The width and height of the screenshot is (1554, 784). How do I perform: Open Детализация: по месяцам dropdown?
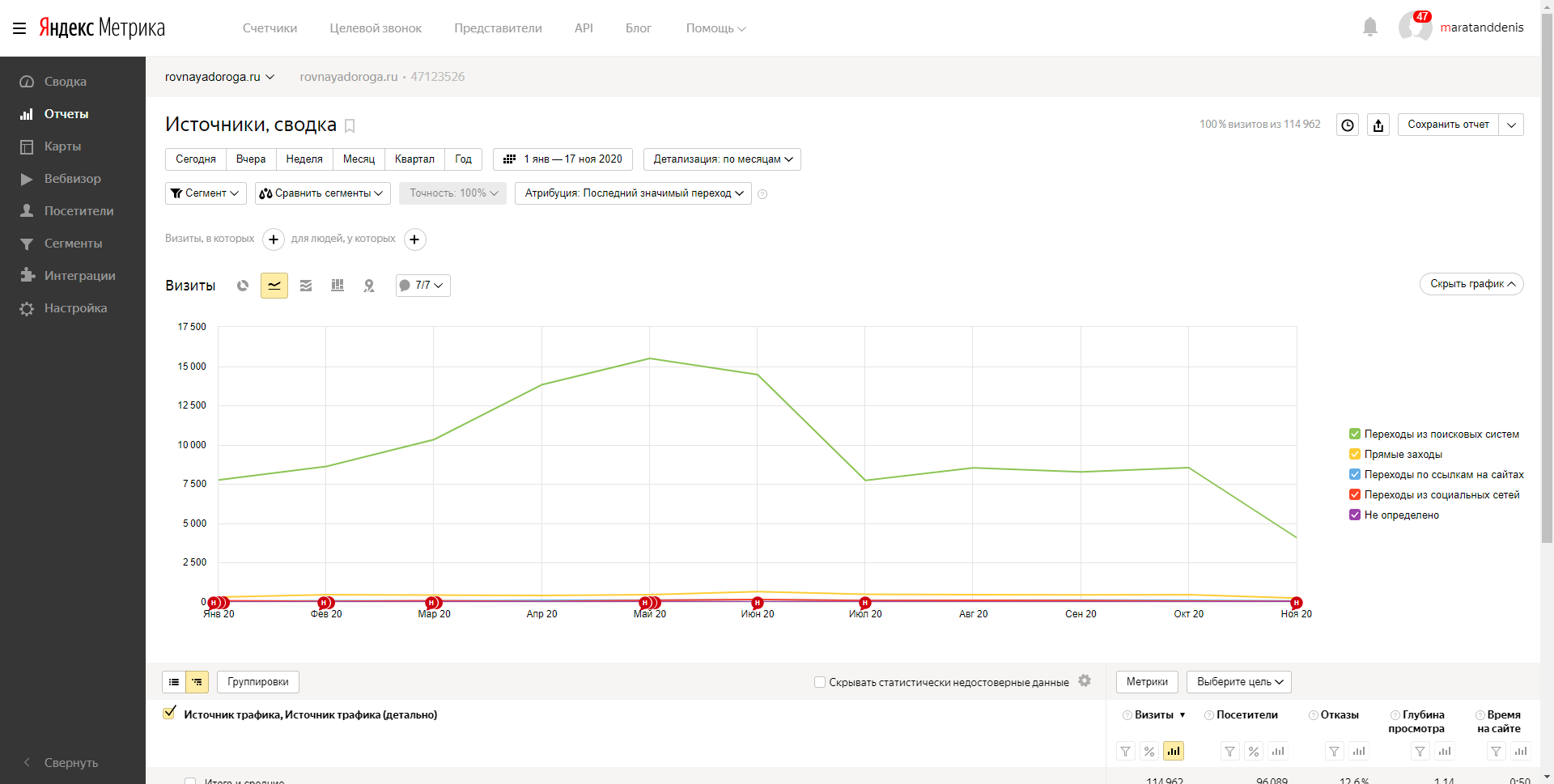pos(722,159)
